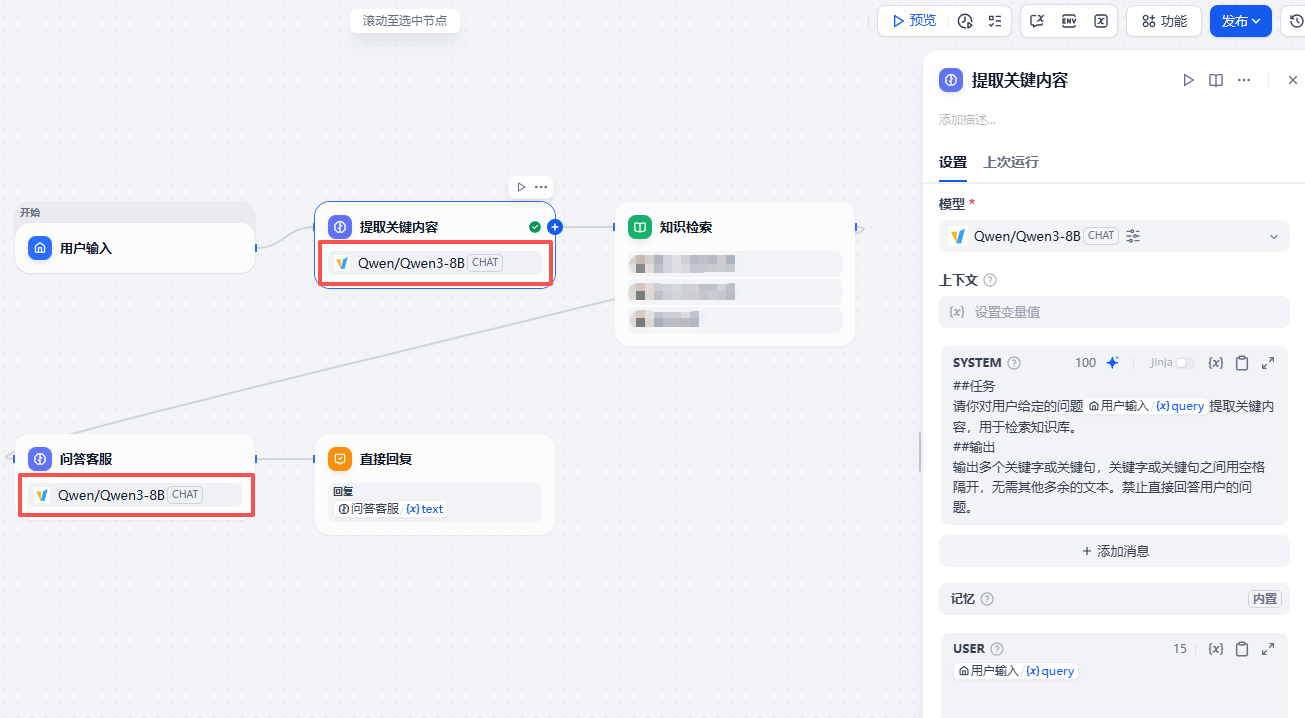1305x718 pixels.
Task: Expand the USER prompt editor to fullscreen
Action: click(x=1268, y=649)
